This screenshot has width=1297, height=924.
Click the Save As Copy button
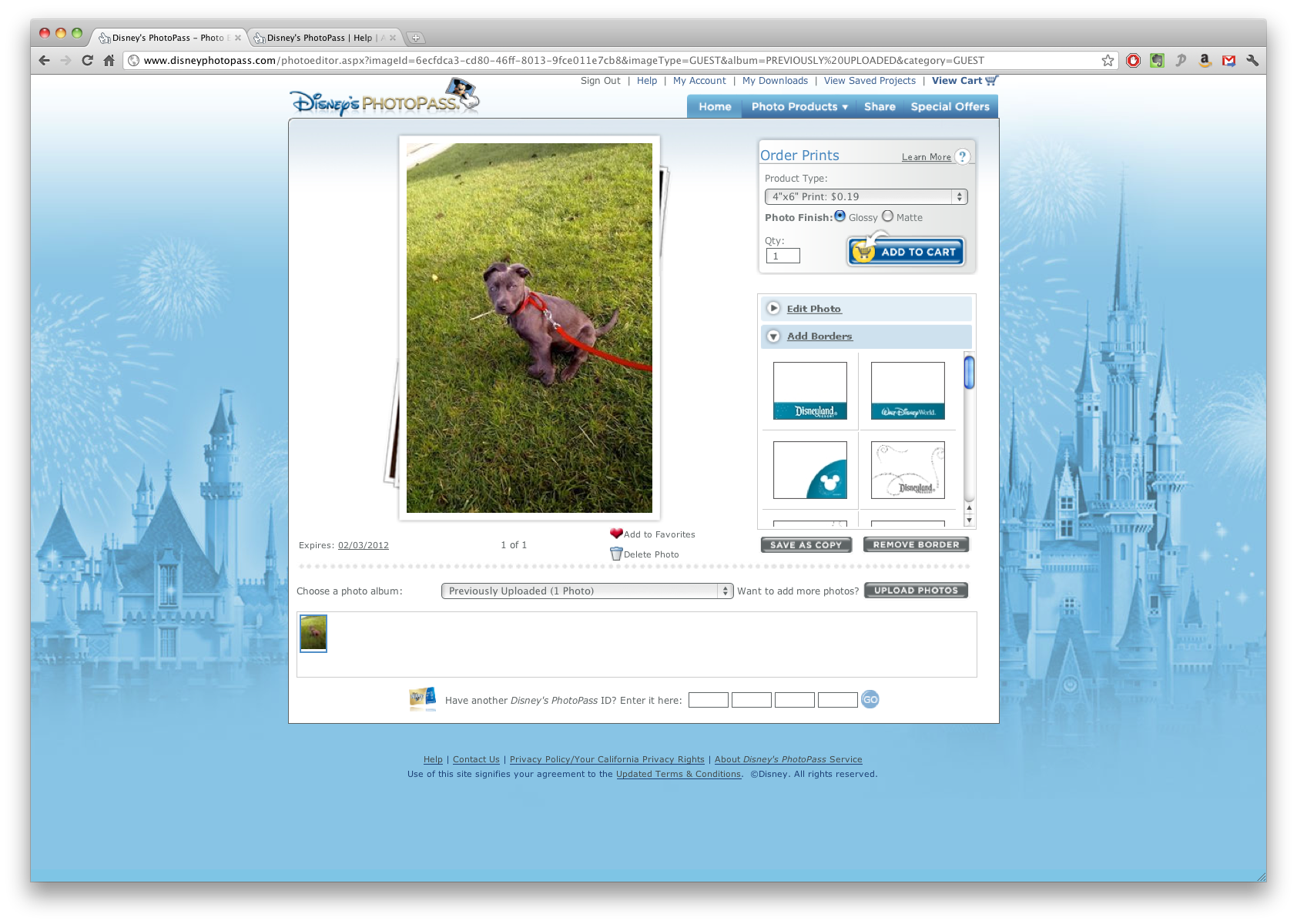[806, 544]
